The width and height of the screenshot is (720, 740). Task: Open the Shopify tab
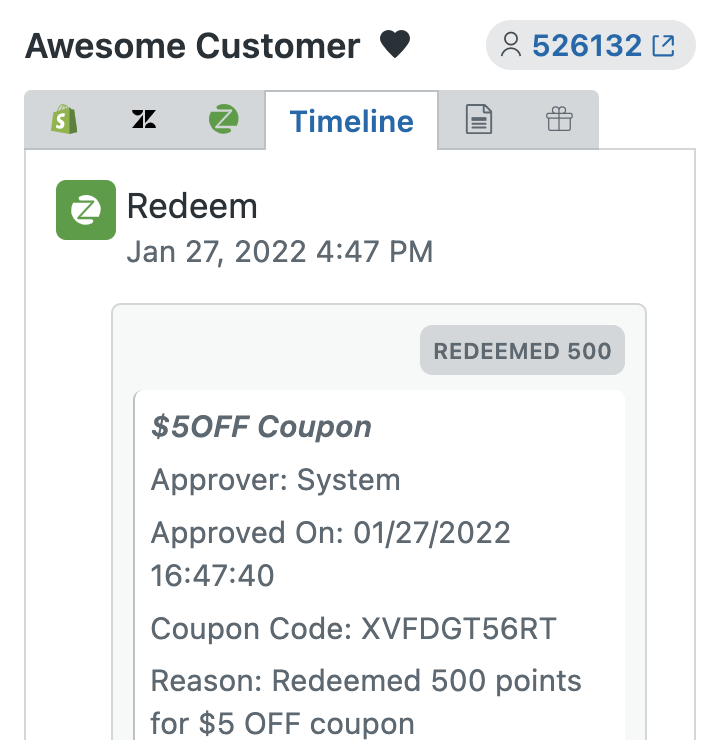coord(64,121)
